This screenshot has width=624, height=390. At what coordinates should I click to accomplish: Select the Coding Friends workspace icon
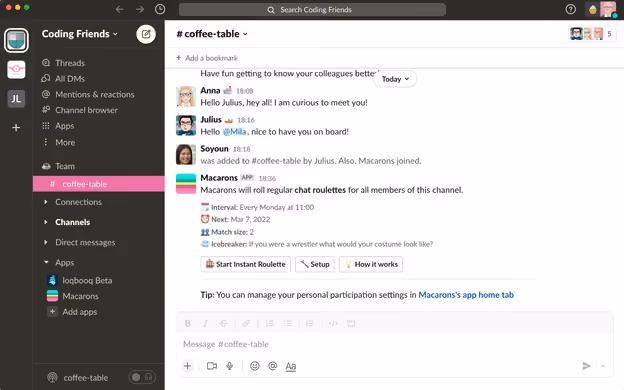point(16,40)
